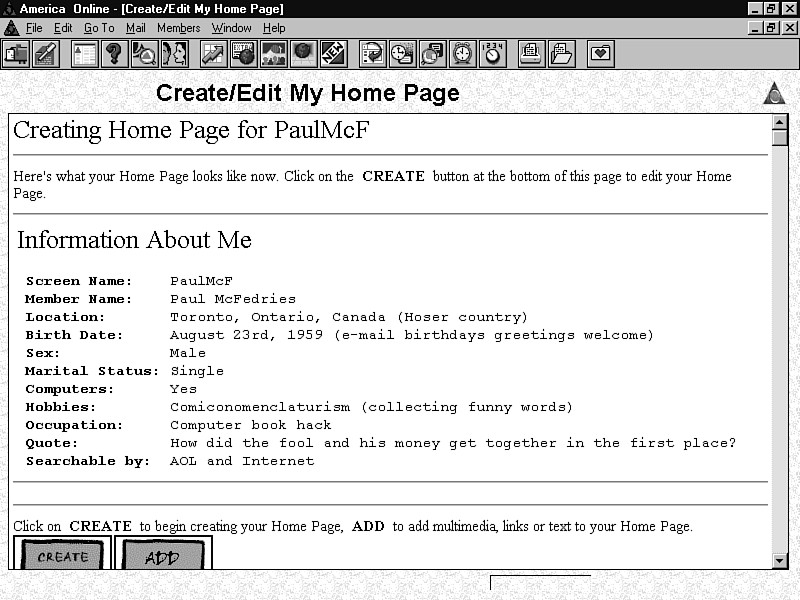Click the 'Birth Date:' label

pos(74,335)
